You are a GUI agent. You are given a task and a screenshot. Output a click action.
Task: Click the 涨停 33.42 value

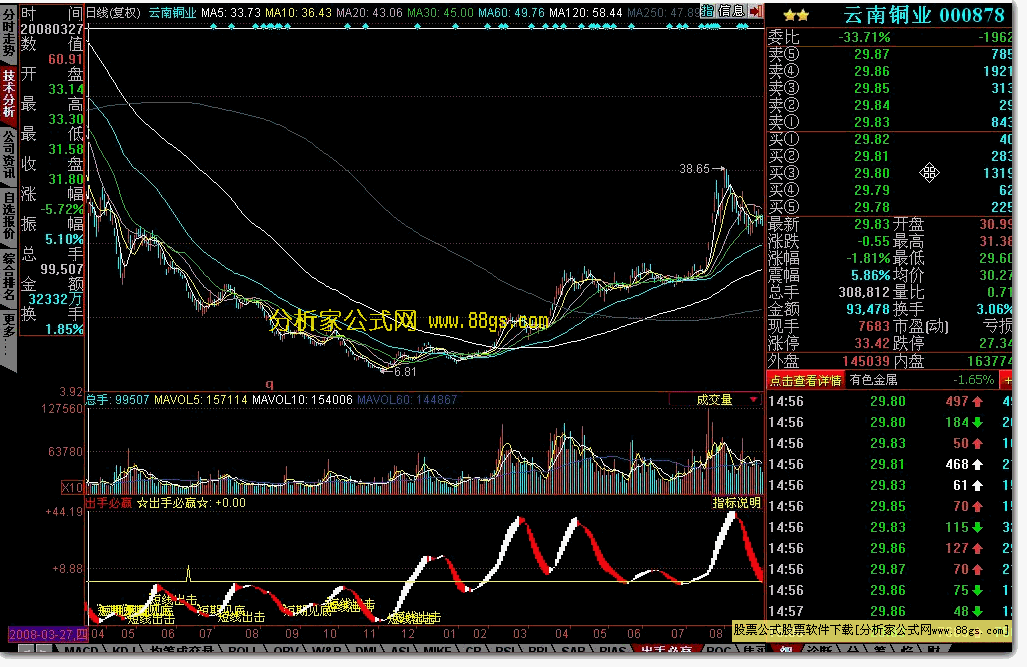(x=873, y=343)
